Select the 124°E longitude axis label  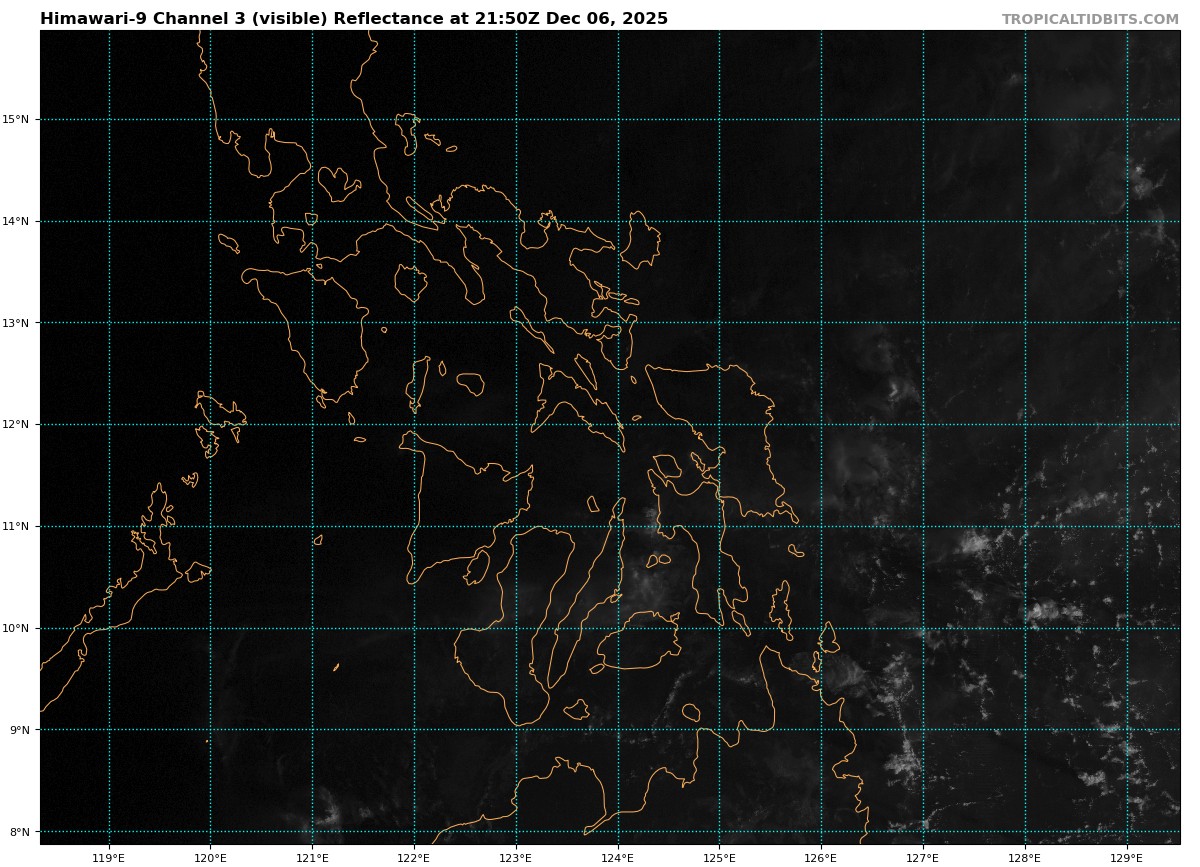pyautogui.click(x=617, y=858)
